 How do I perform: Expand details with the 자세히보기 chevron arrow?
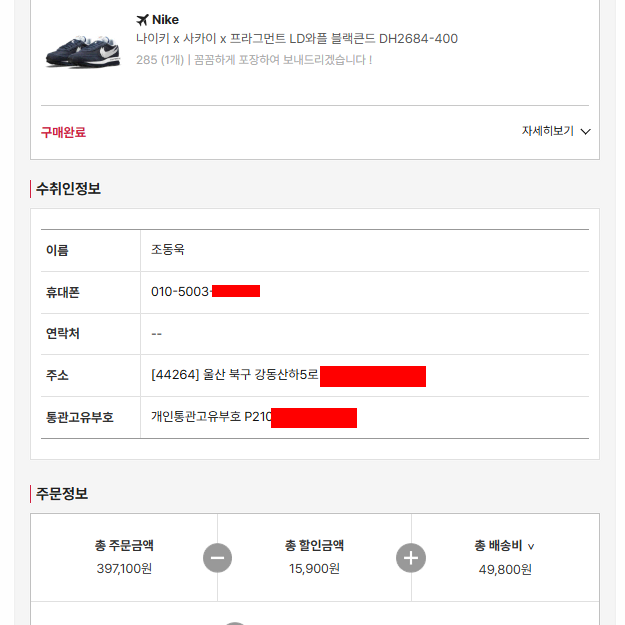click(585, 132)
